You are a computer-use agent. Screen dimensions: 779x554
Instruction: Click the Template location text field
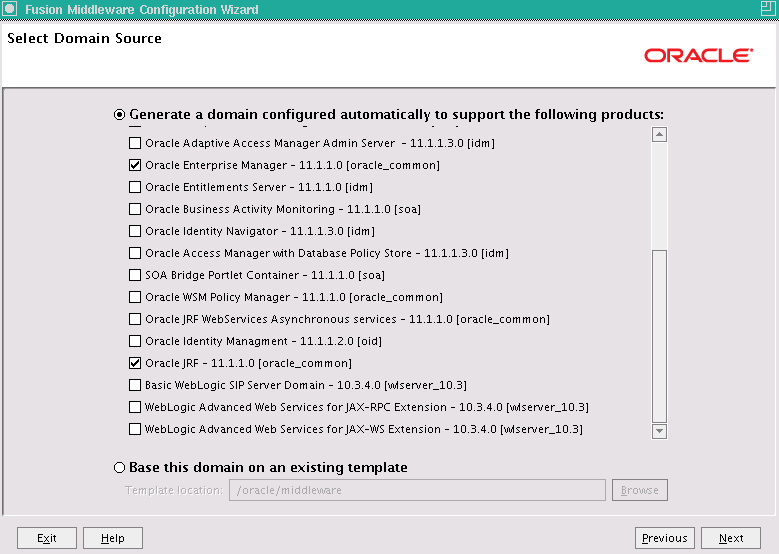tap(417, 490)
